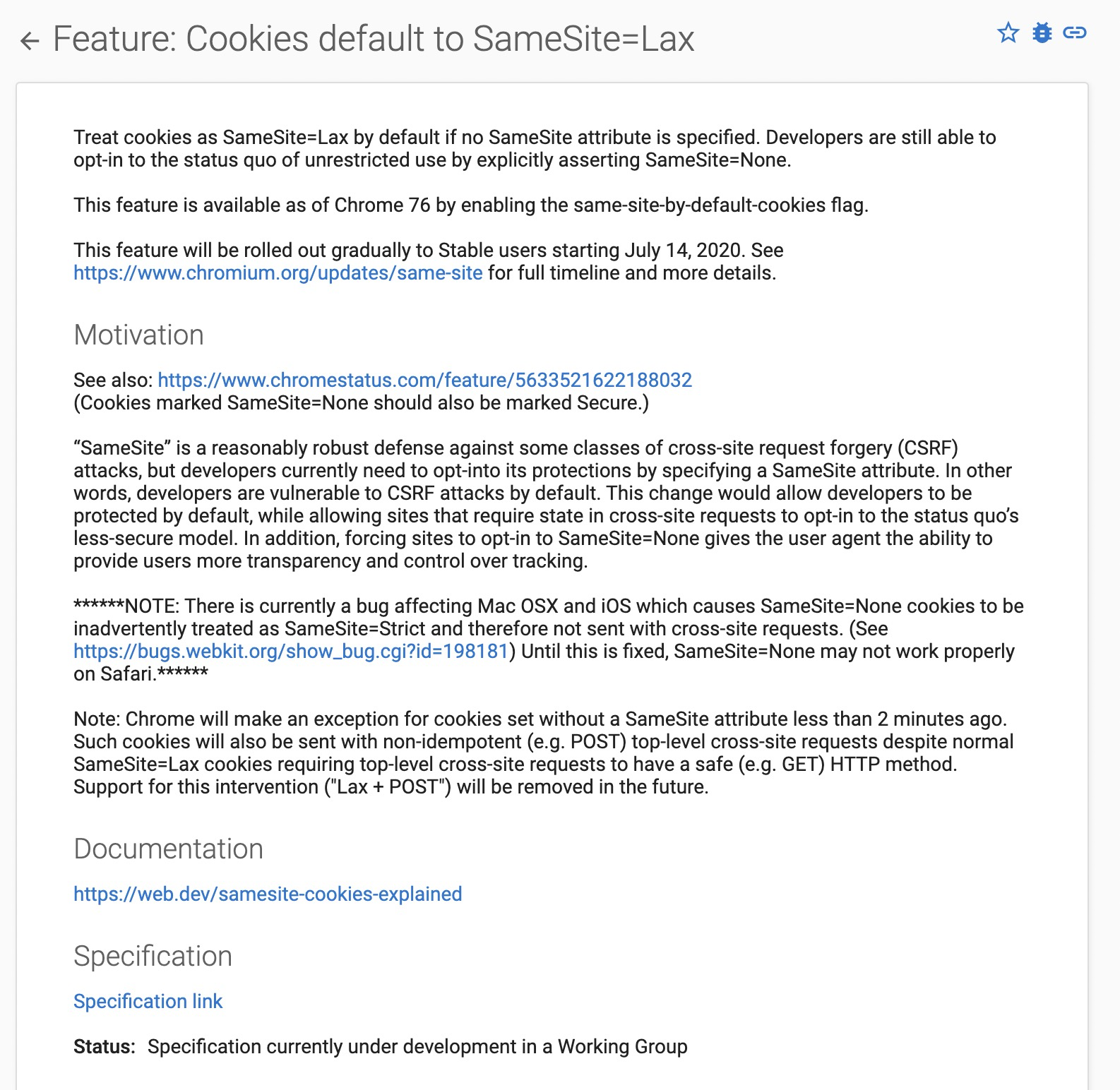The height and width of the screenshot is (1090, 1120).
Task: Follow the "Specification link" hyperlink
Action: 148,1002
